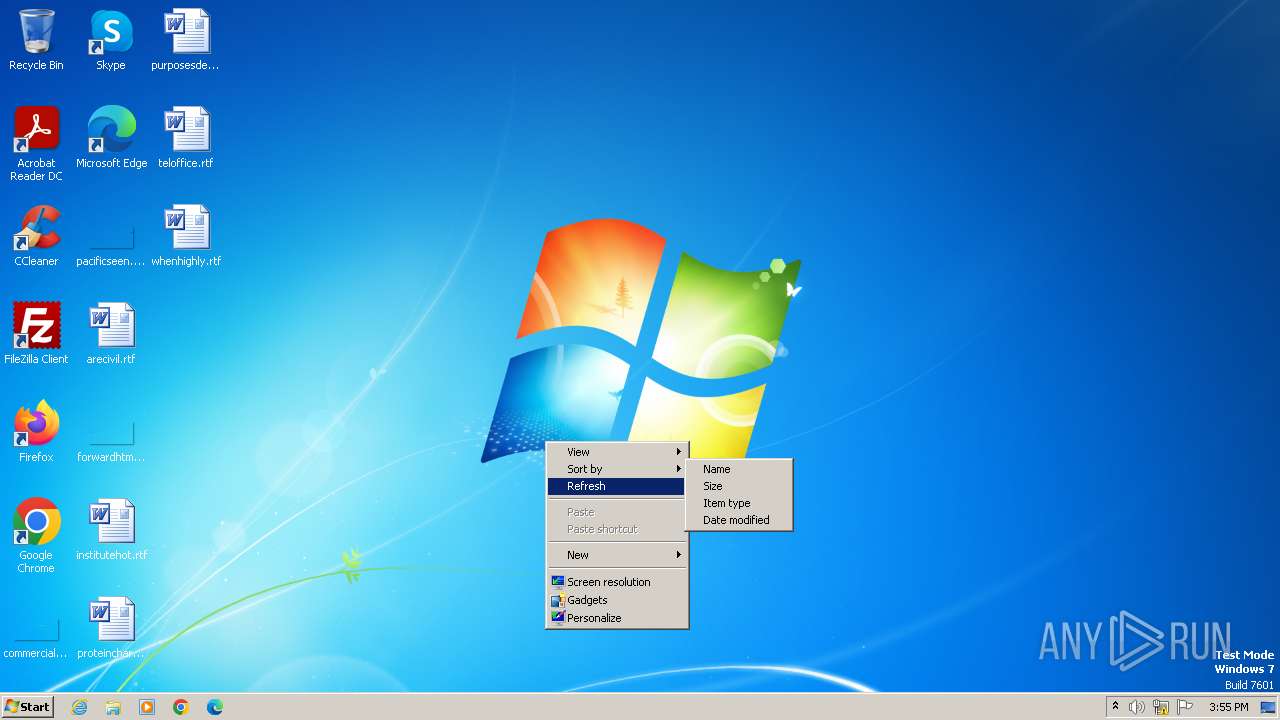Sort desktop icons by Item type
The image size is (1280, 720).
[x=738, y=503]
